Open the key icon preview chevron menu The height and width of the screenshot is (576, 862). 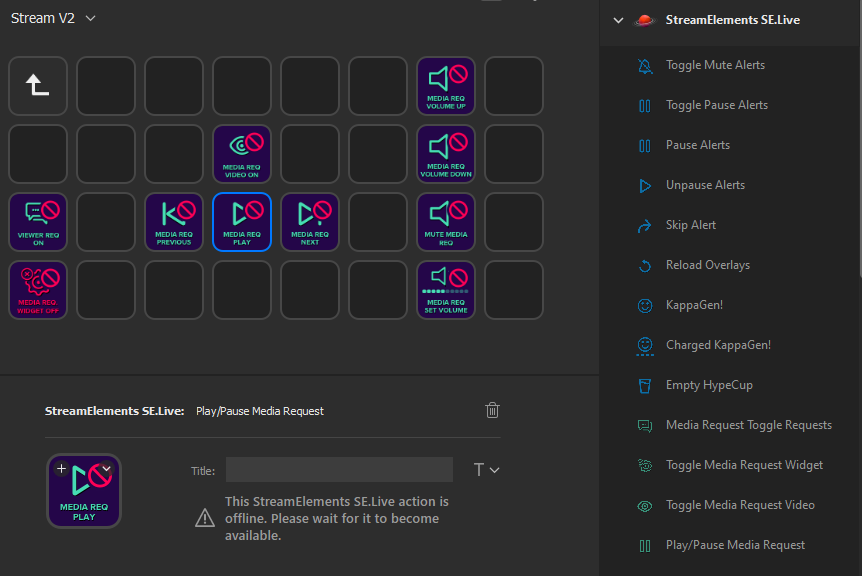click(107, 468)
